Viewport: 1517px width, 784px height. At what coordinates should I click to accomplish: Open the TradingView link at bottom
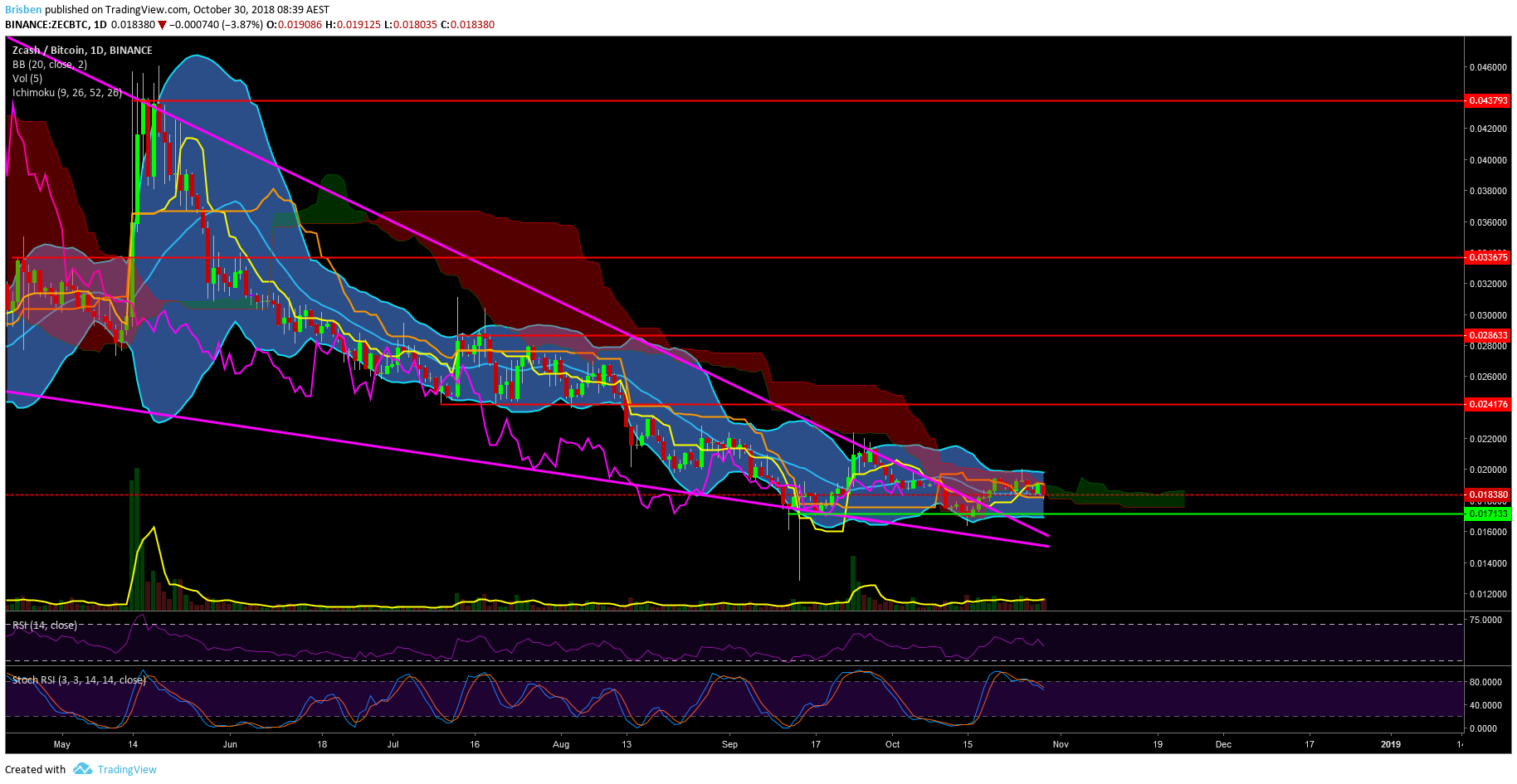[127, 769]
